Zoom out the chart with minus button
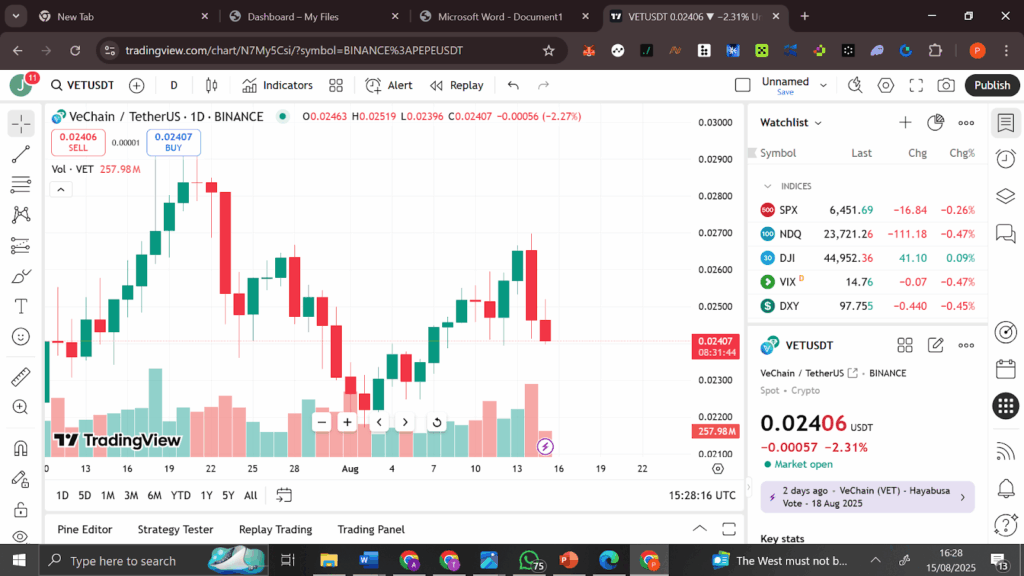The width and height of the screenshot is (1024, 576). (321, 422)
